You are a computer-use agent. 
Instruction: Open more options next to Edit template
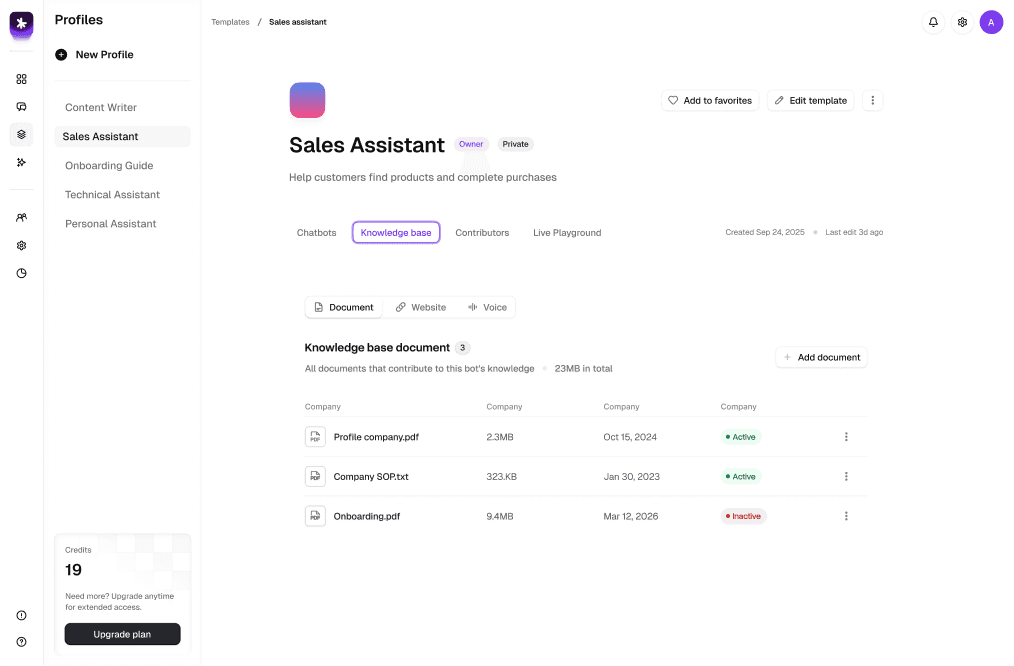point(872,101)
